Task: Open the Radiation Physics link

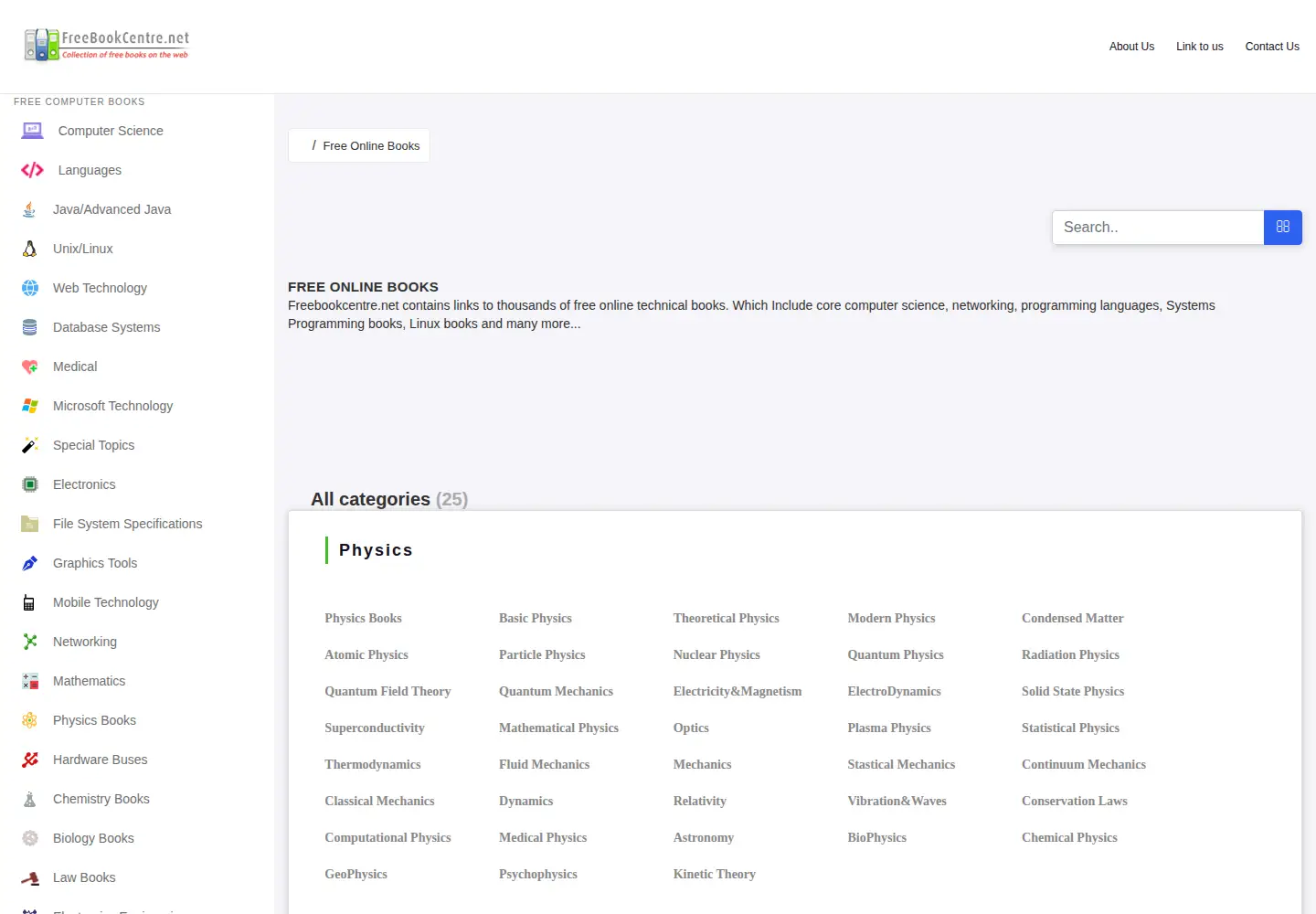Action: (x=1070, y=654)
